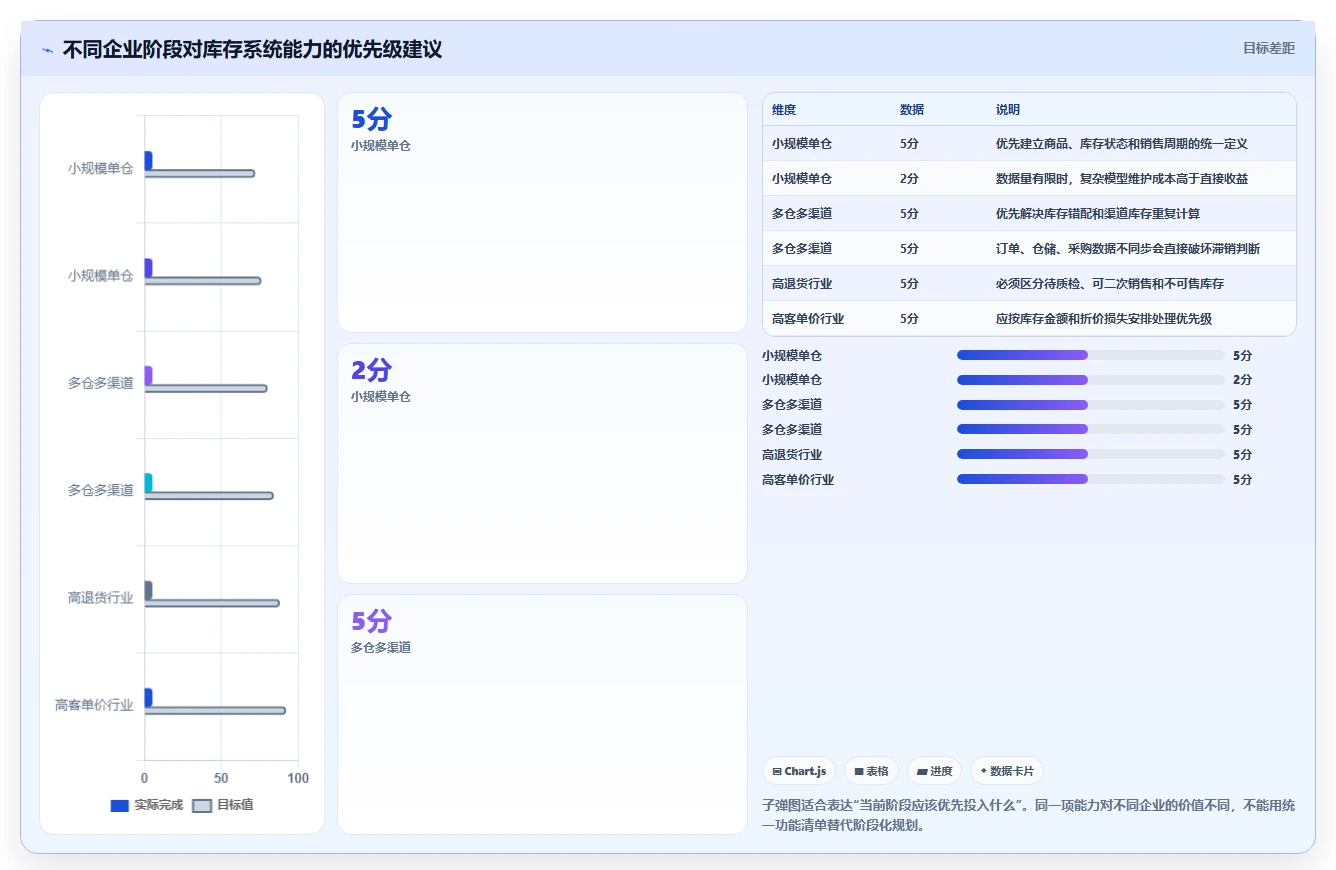The width and height of the screenshot is (1336, 870).
Task: Open the 2分 小规模单仓 data card
Action: pos(542,463)
